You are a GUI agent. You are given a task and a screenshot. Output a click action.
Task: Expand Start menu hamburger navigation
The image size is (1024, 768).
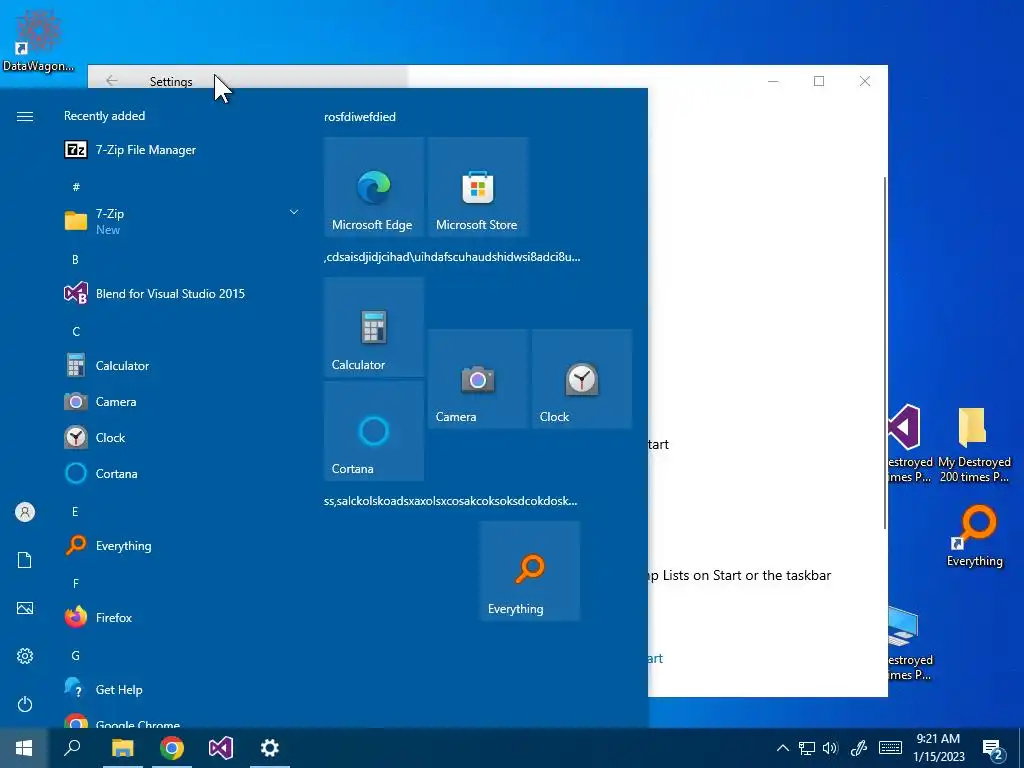point(25,116)
